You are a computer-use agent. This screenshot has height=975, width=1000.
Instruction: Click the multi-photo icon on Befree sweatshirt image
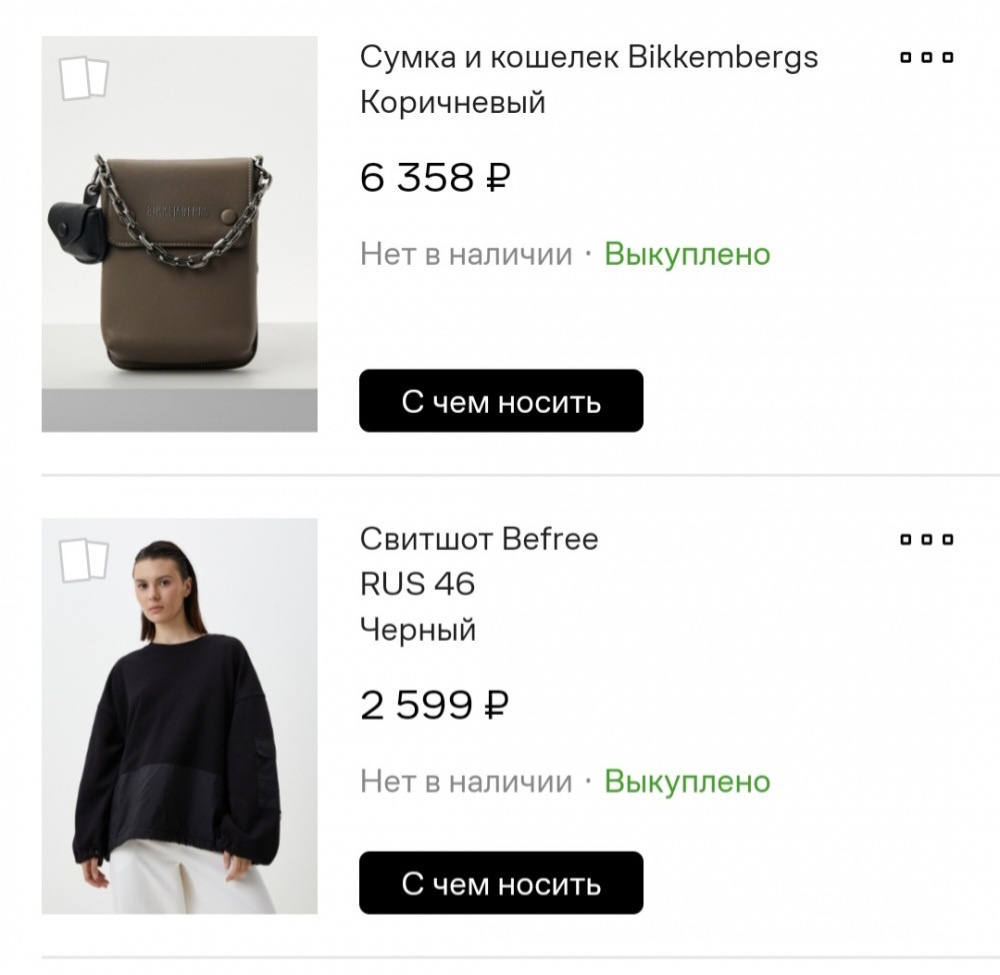[x=84, y=561]
